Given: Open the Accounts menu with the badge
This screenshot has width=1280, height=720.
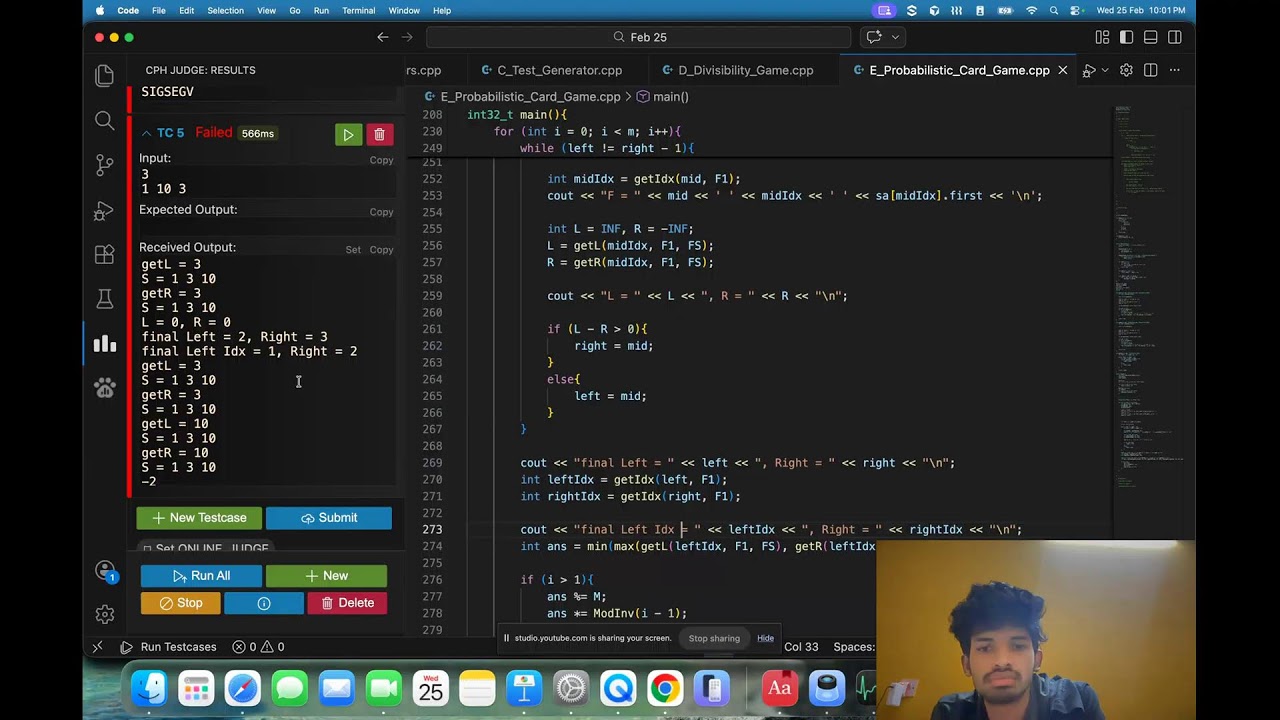Looking at the screenshot, I should point(104,571).
